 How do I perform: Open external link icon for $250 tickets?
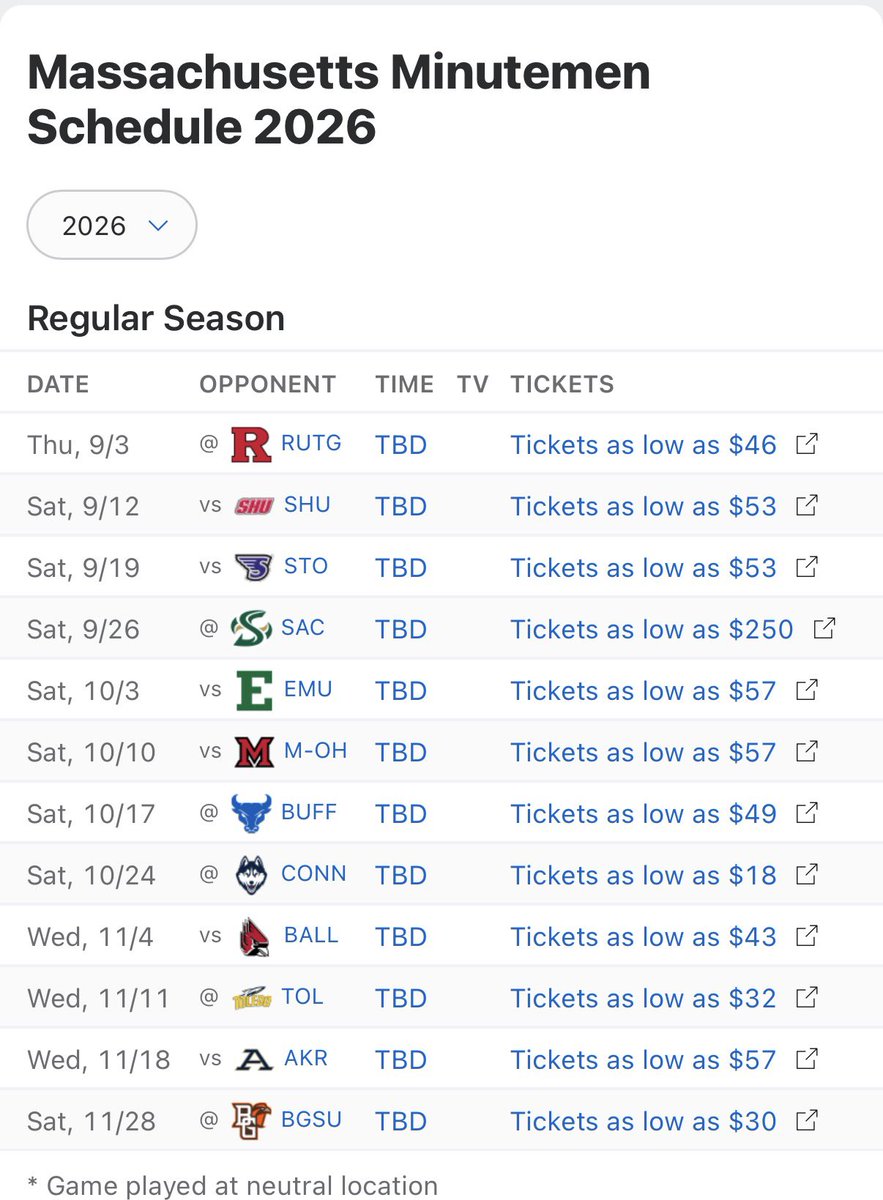(x=824, y=628)
